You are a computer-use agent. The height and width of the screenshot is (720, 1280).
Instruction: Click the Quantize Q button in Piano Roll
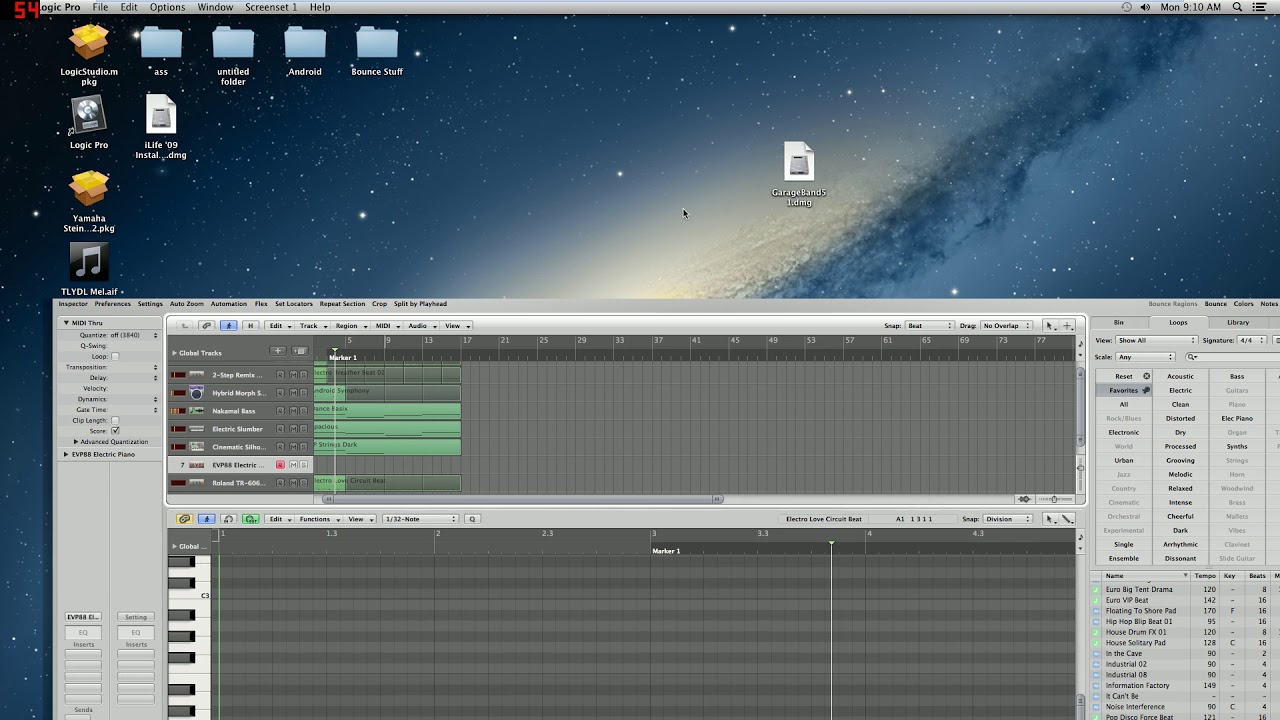pos(472,519)
